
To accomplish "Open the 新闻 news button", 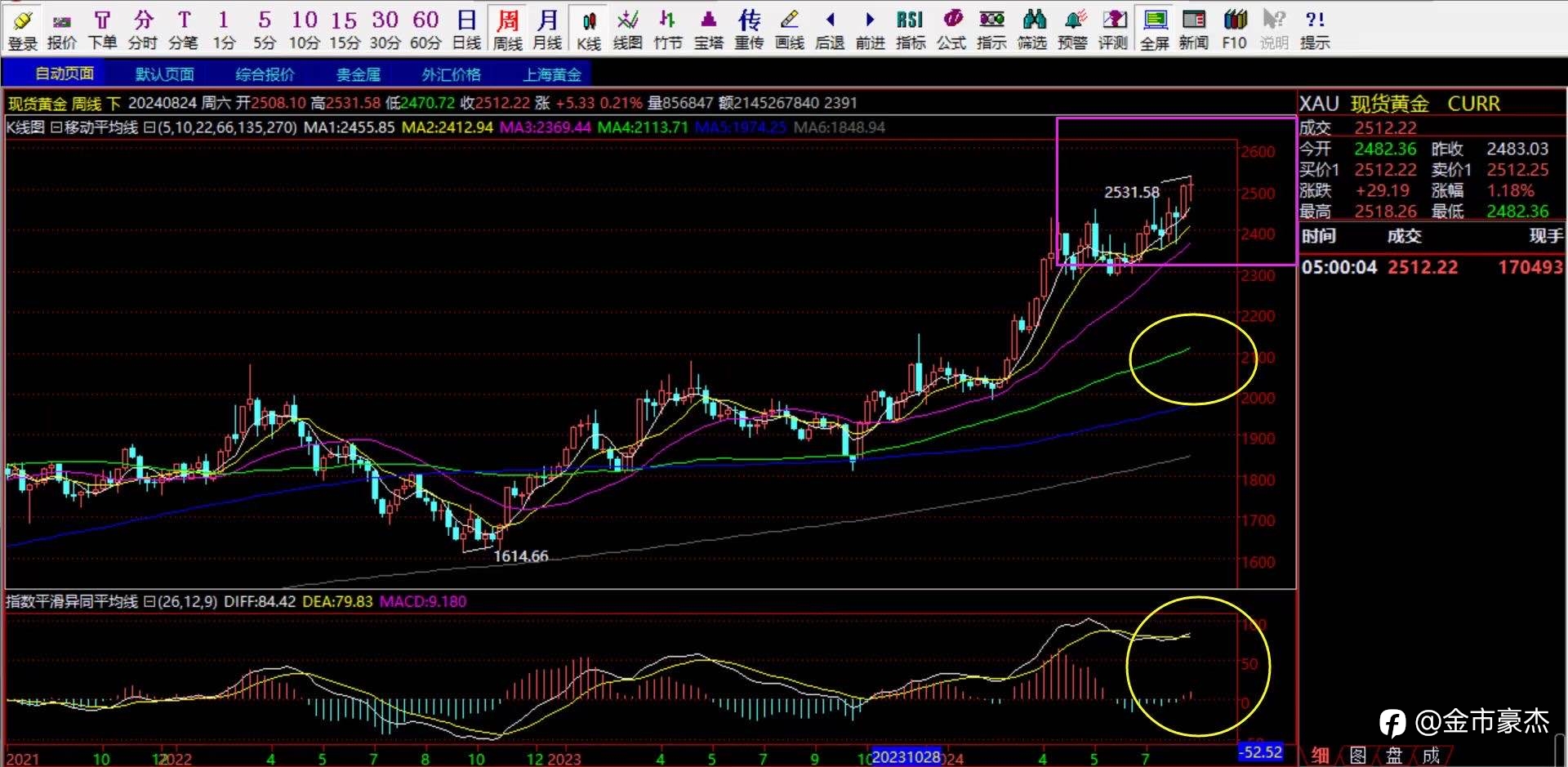I will pyautogui.click(x=1193, y=29).
